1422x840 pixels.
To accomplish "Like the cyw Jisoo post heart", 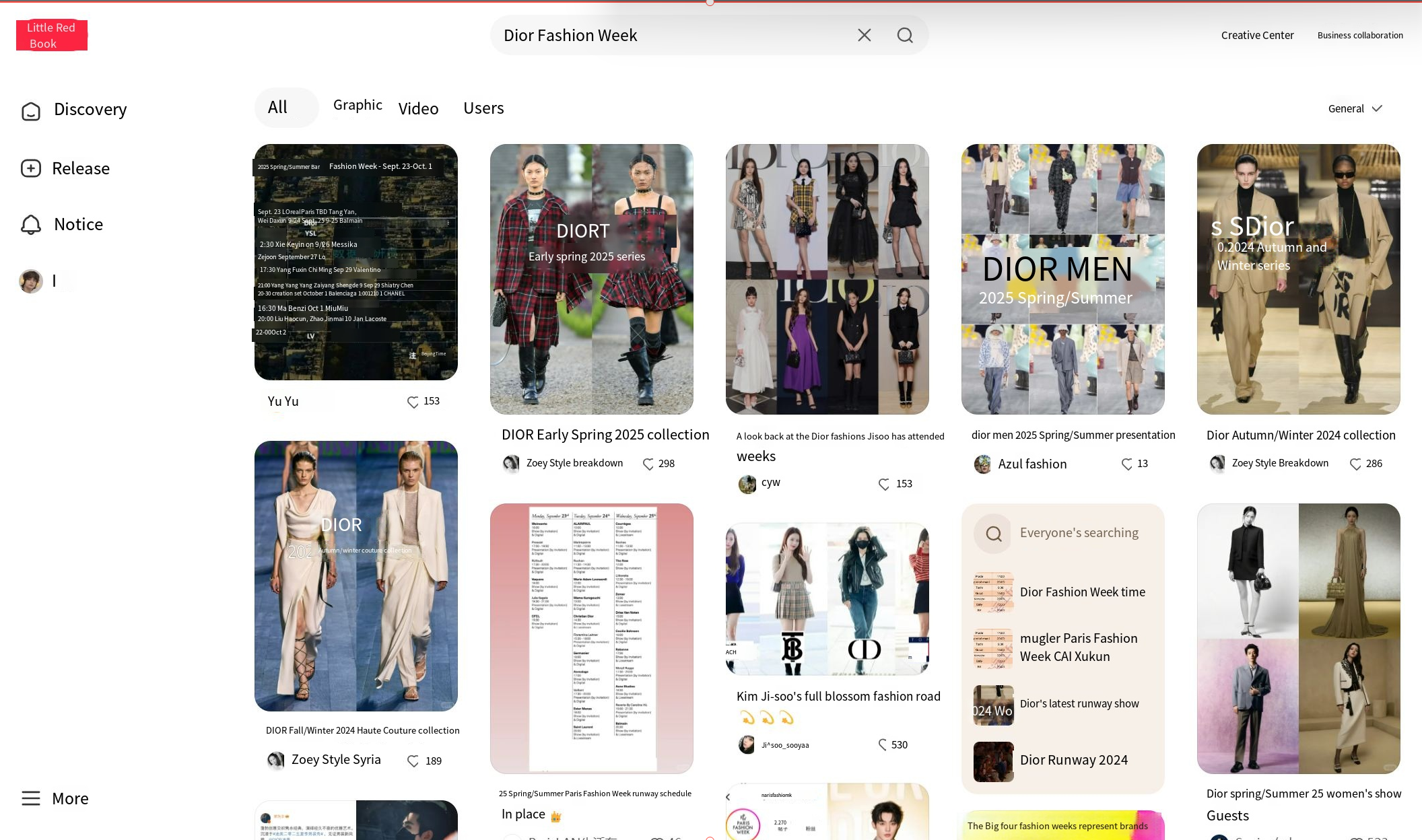I will click(x=884, y=484).
